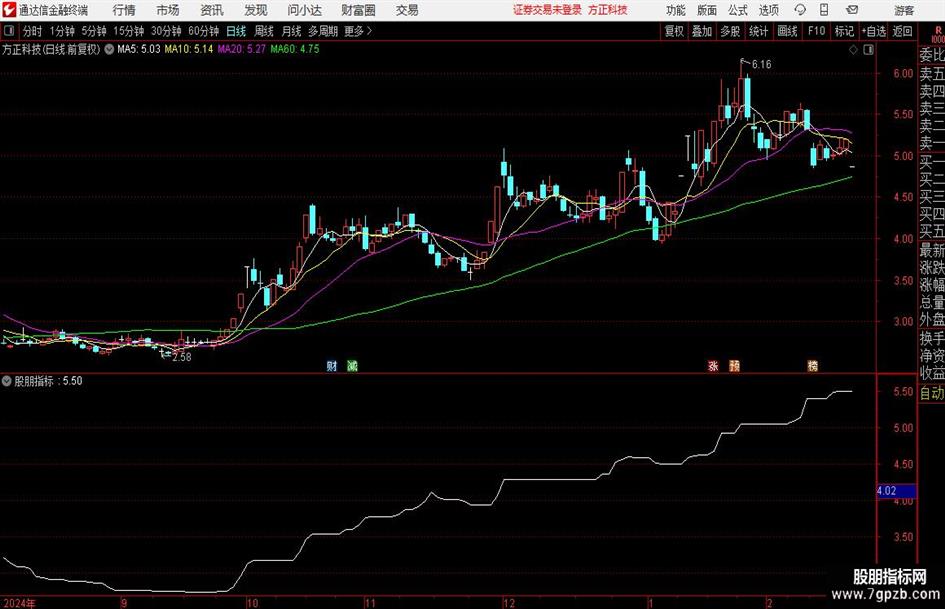This screenshot has width=945, height=609.
Task: Expand the 更多 periods chevron
Action: click(369, 31)
